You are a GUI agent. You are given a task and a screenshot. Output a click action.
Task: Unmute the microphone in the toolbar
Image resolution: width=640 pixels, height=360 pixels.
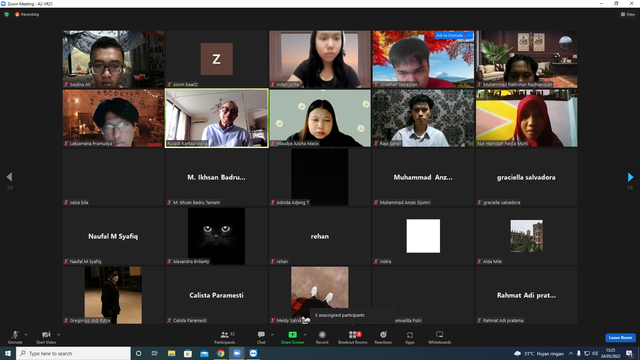15,337
